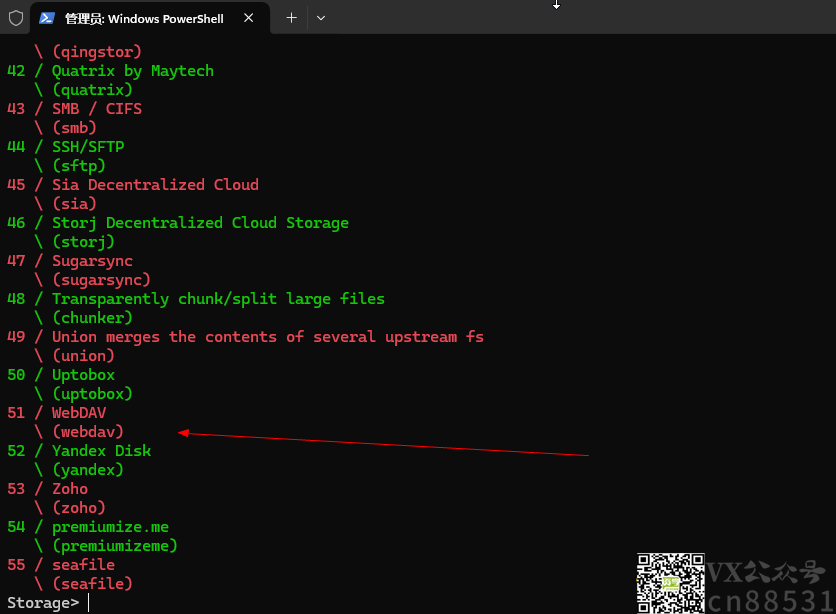Click the text '(seafile)'
This screenshot has width=836, height=614.
pyautogui.click(x=92, y=584)
